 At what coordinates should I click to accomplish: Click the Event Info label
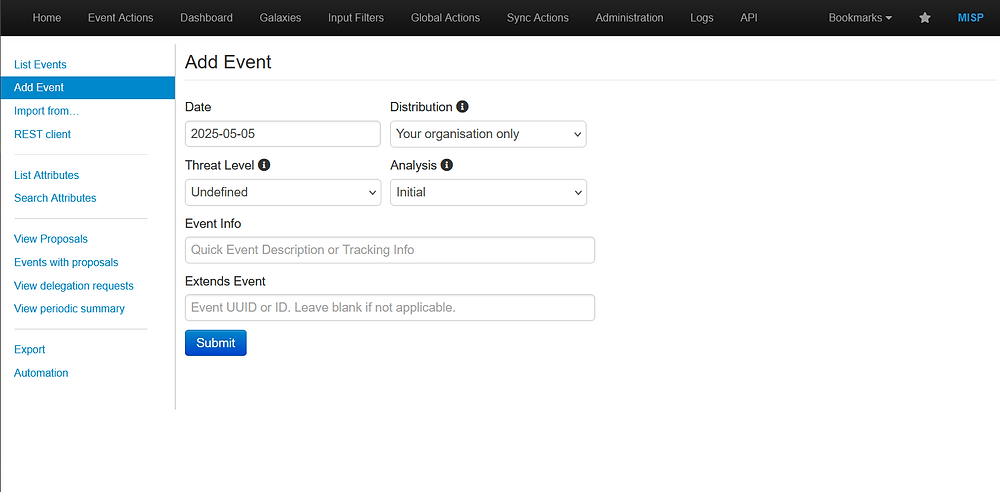coord(213,223)
